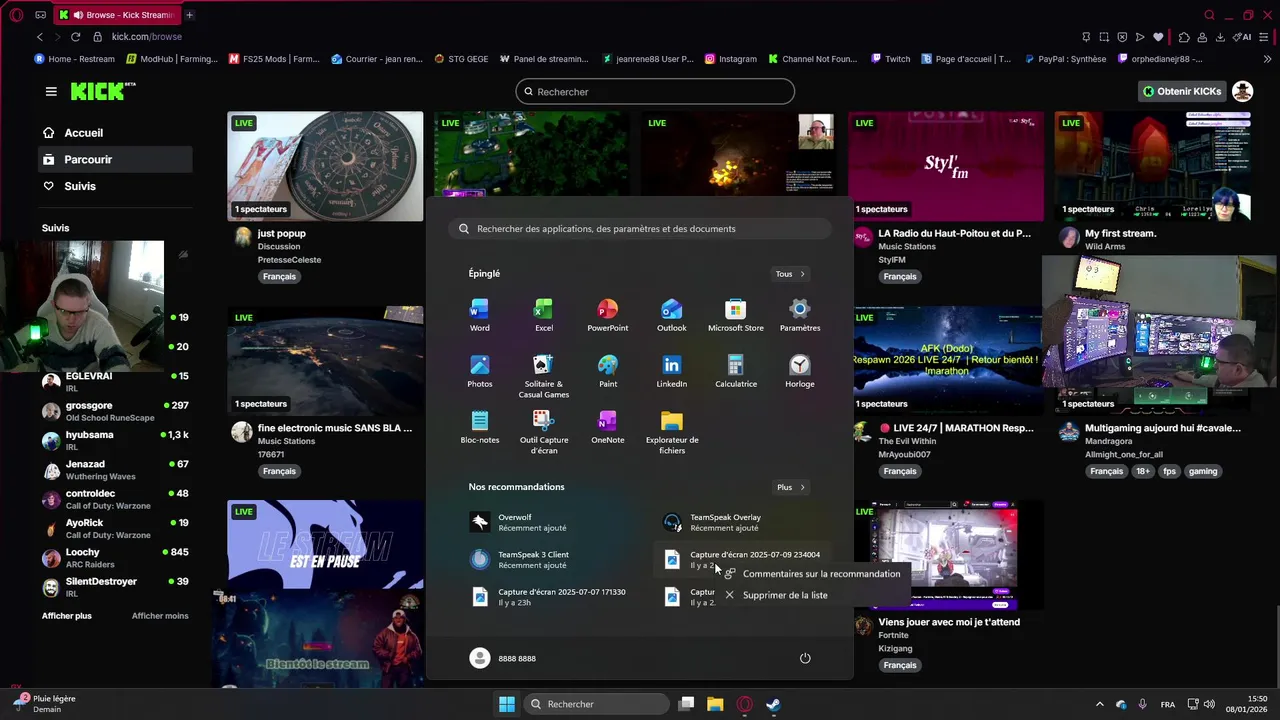Open Home - Restream bookmark
Screen dimensions: 1280x720
(75, 59)
